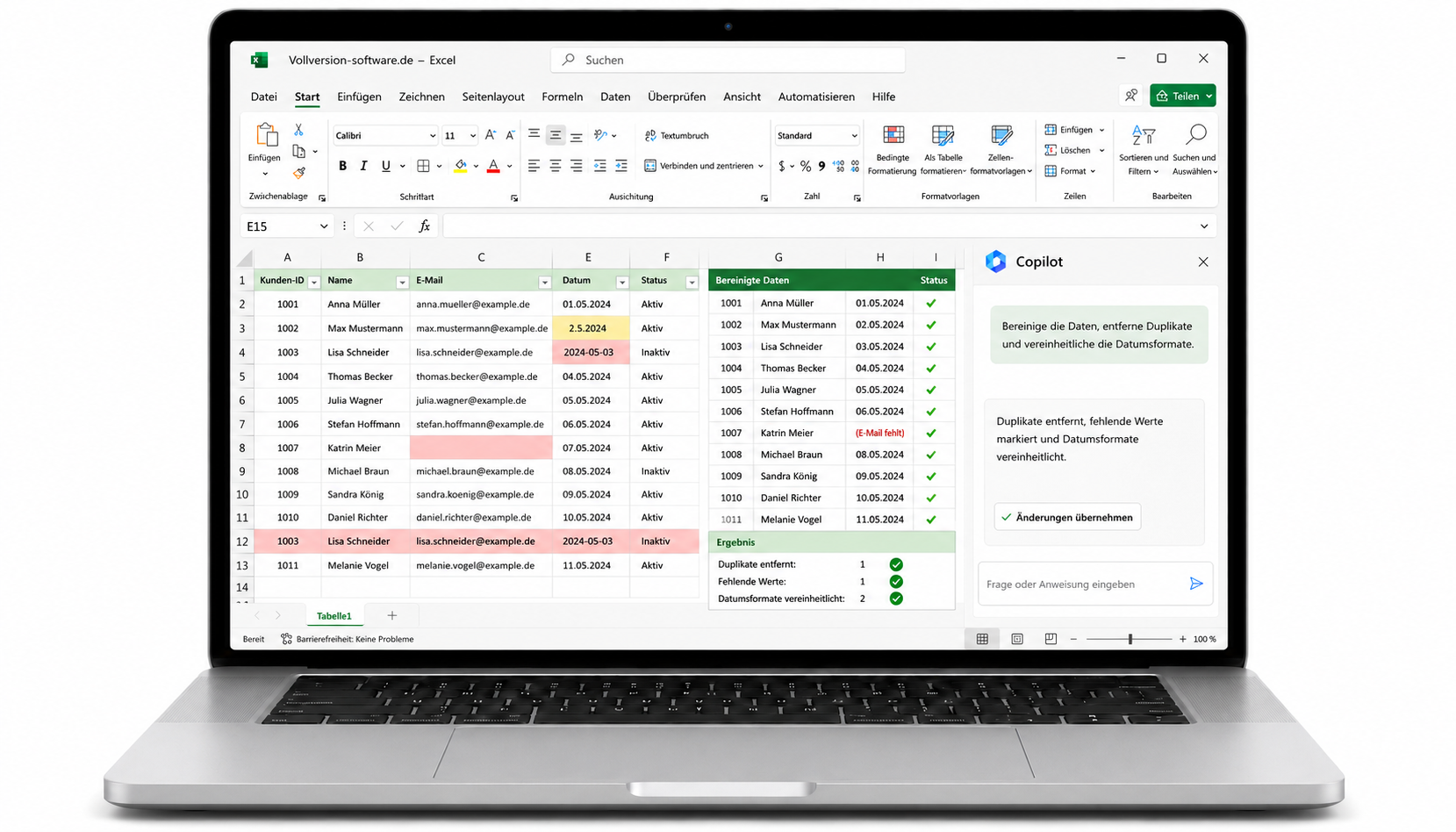Screen dimensions: 1456x832
Task: Open Verbinden und zentrieren dropdown arrow
Action: [760, 166]
